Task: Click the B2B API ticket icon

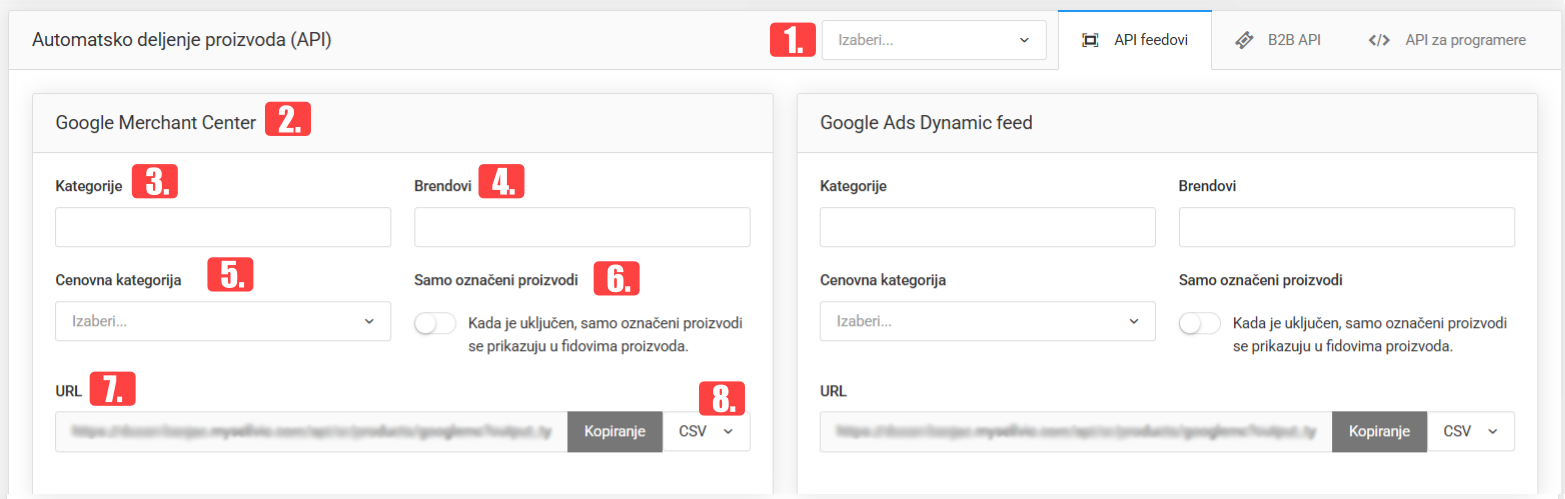Action: coord(1245,40)
